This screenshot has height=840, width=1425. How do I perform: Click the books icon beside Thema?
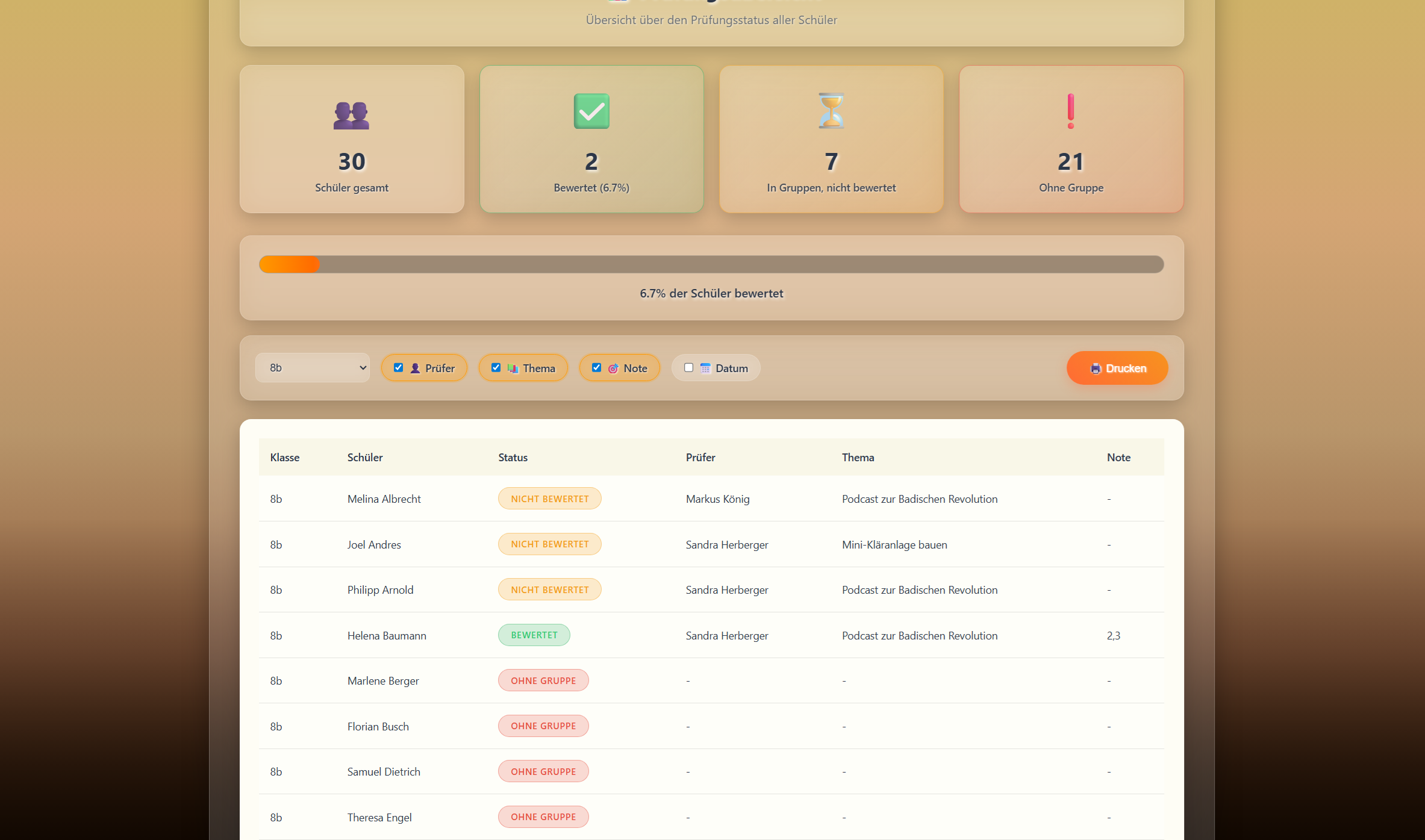(513, 369)
